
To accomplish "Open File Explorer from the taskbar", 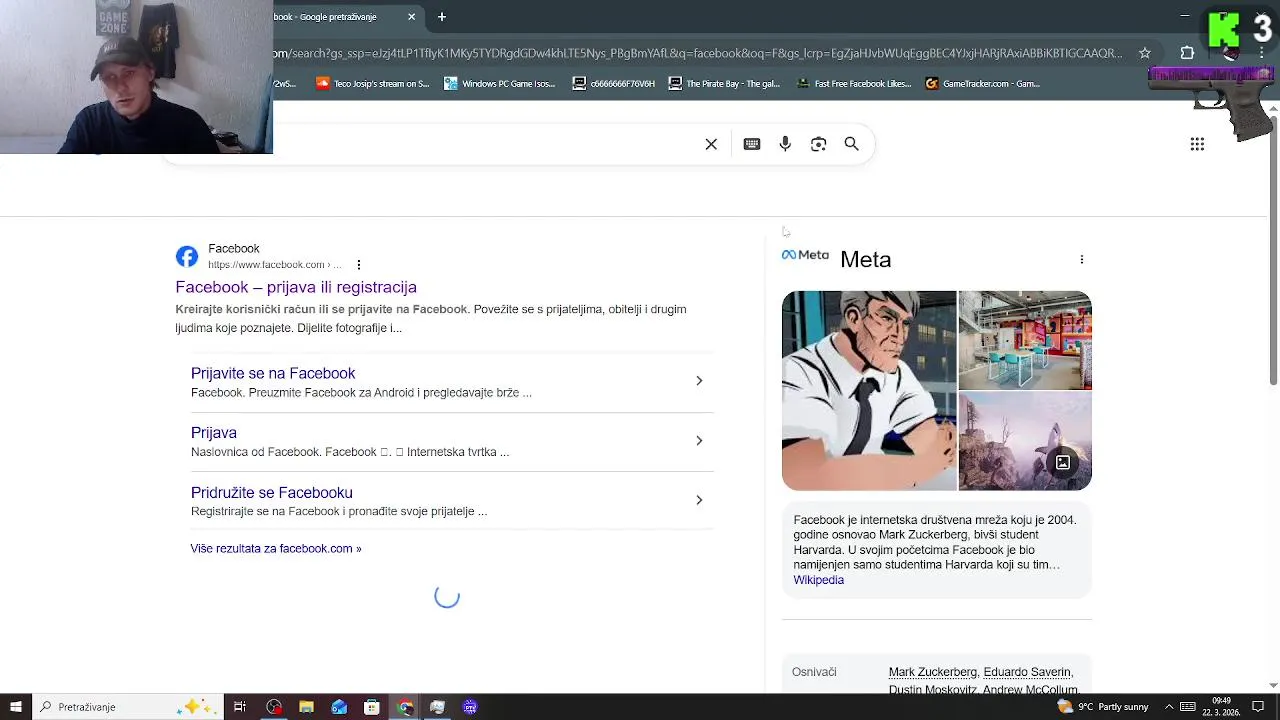I will (x=306, y=707).
